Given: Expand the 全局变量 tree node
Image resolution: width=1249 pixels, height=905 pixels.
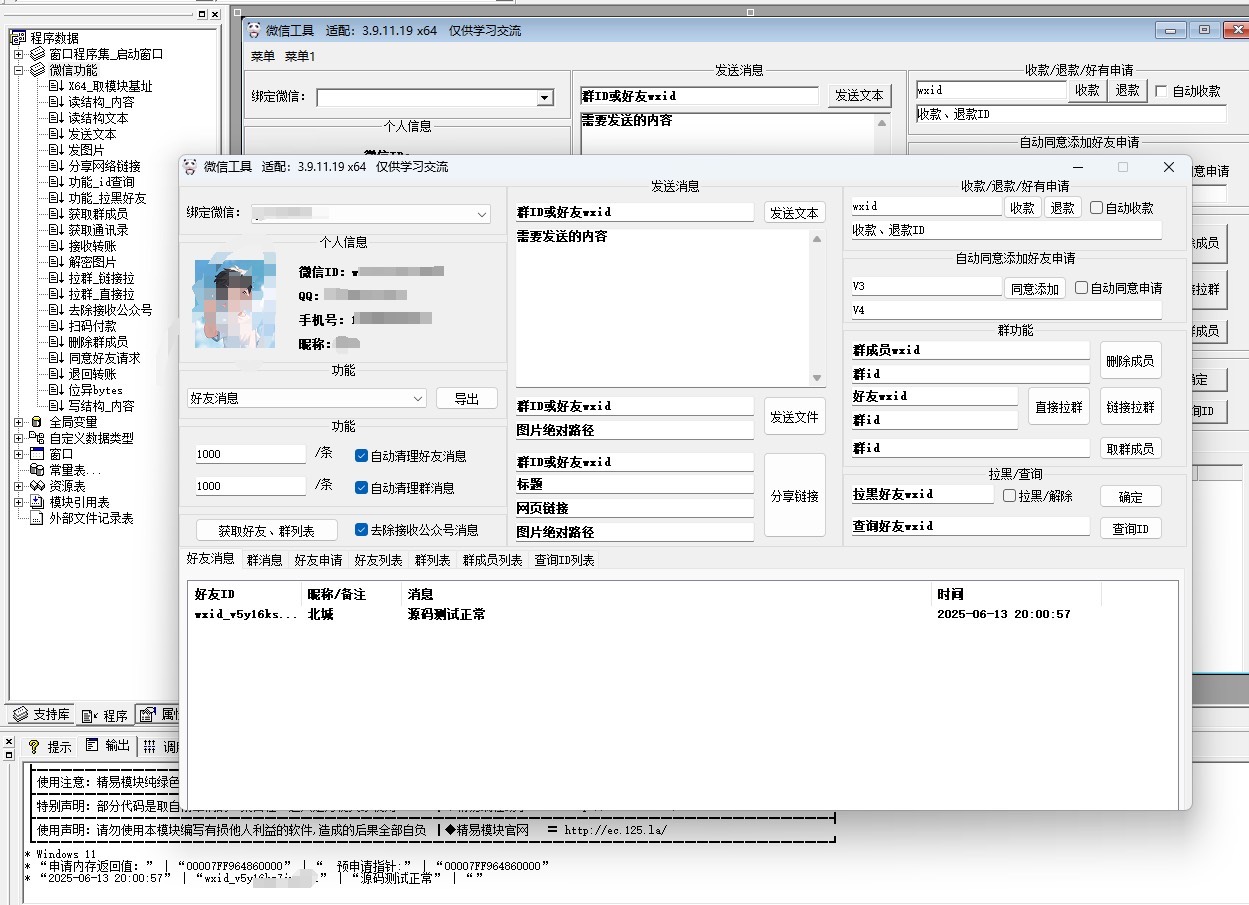Looking at the screenshot, I should [18, 422].
